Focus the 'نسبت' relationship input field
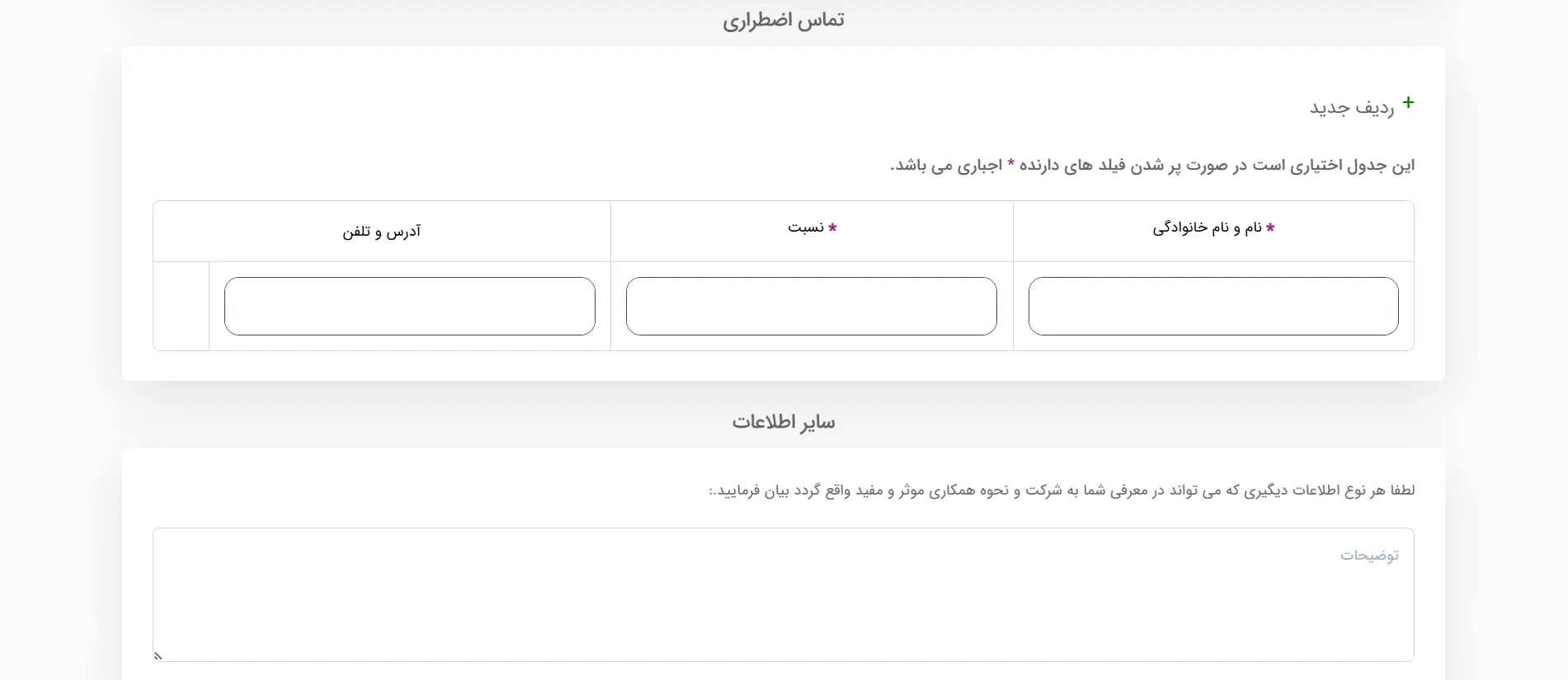 811,306
